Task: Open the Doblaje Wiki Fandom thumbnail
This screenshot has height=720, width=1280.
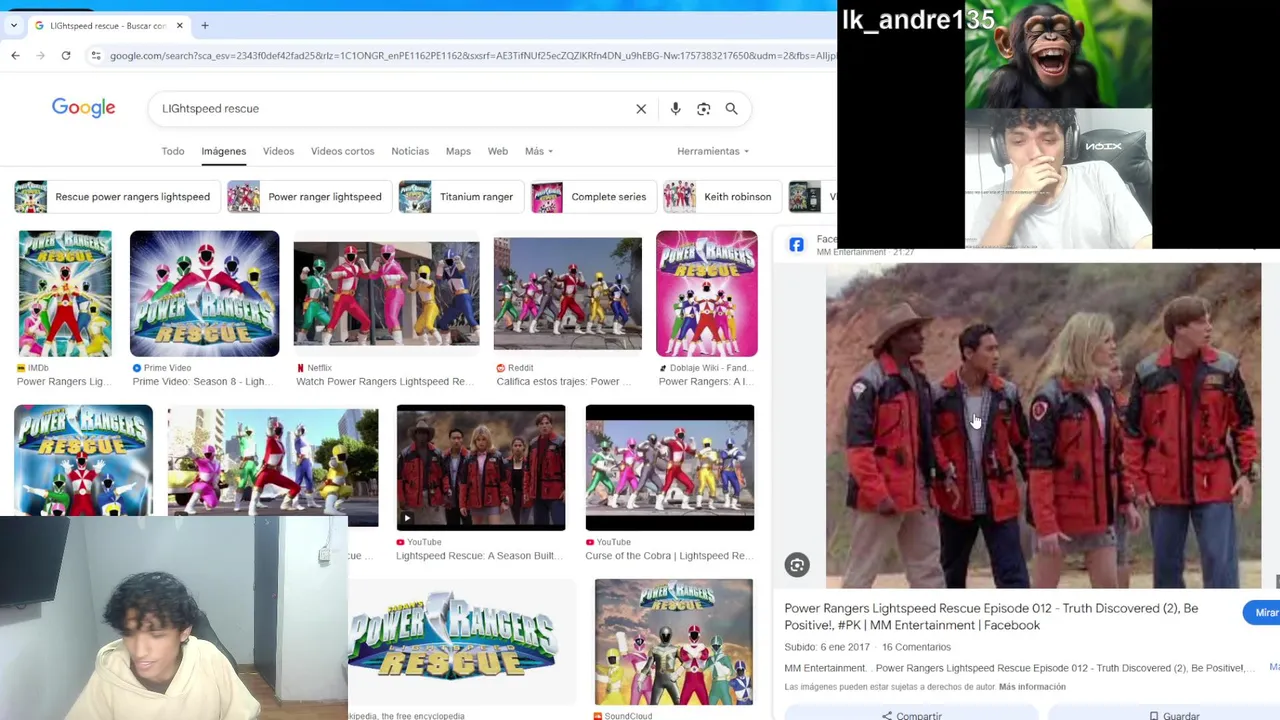Action: 707,293
